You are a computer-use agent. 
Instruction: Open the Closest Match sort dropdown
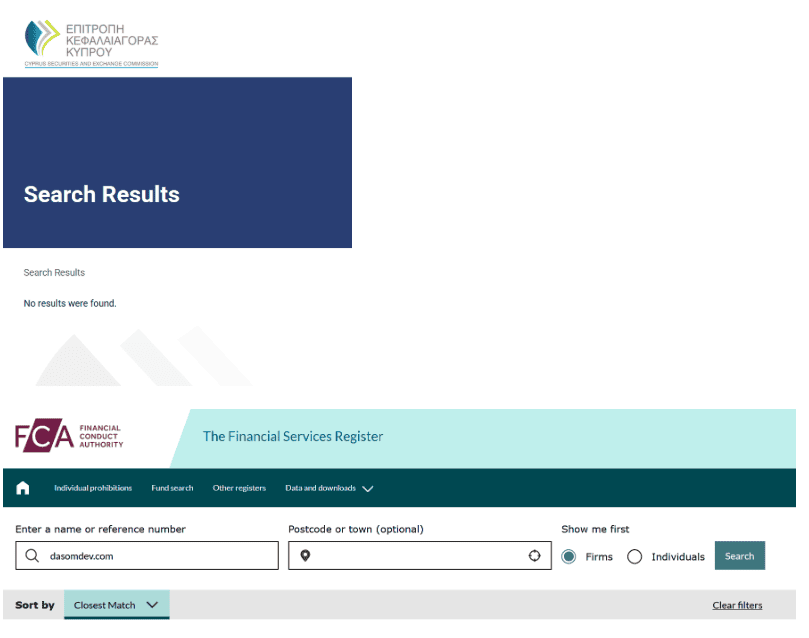click(x=116, y=605)
